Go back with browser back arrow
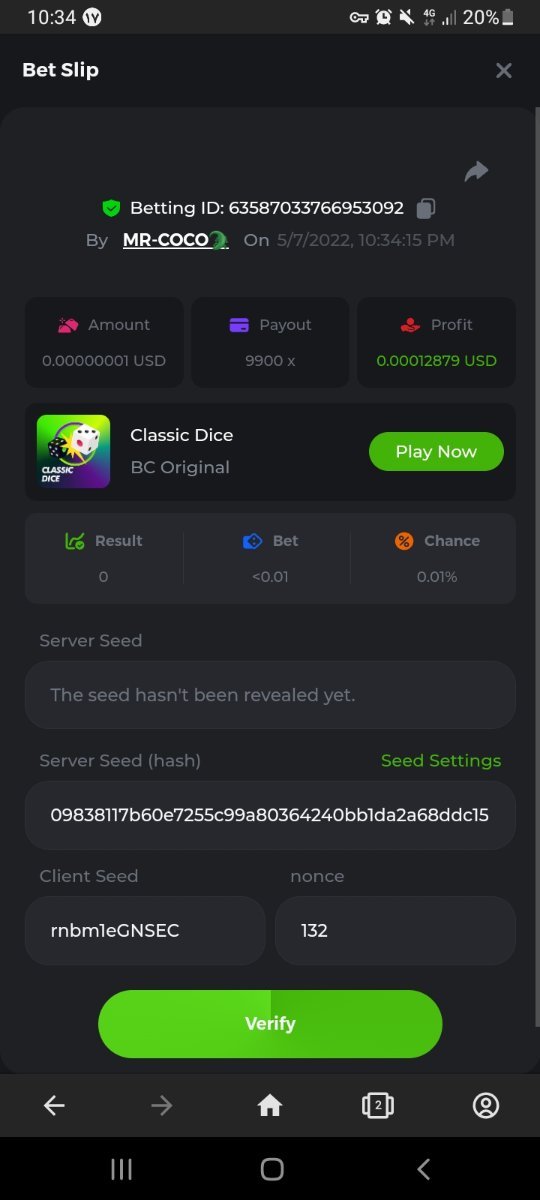This screenshot has width=540, height=1200. [54, 1105]
